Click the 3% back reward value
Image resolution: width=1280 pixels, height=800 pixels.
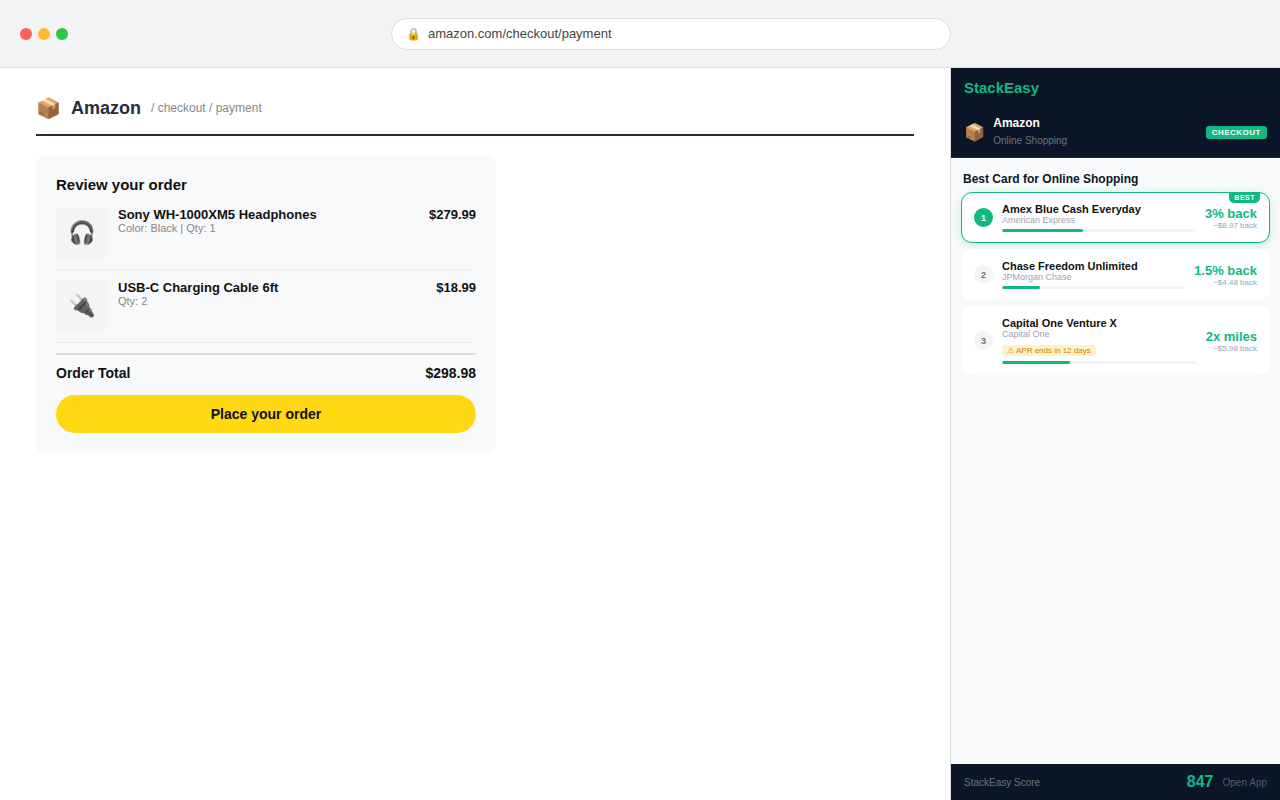1231,214
